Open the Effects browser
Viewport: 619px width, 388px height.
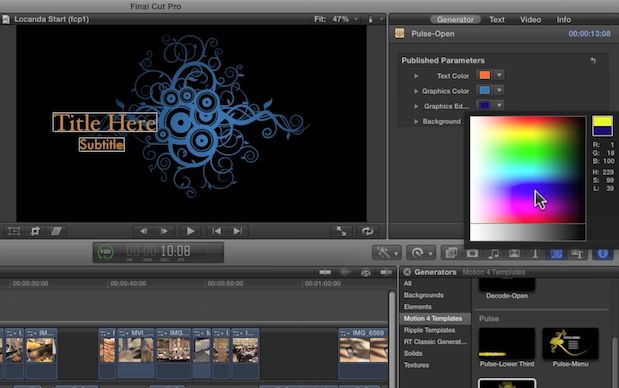click(x=451, y=253)
